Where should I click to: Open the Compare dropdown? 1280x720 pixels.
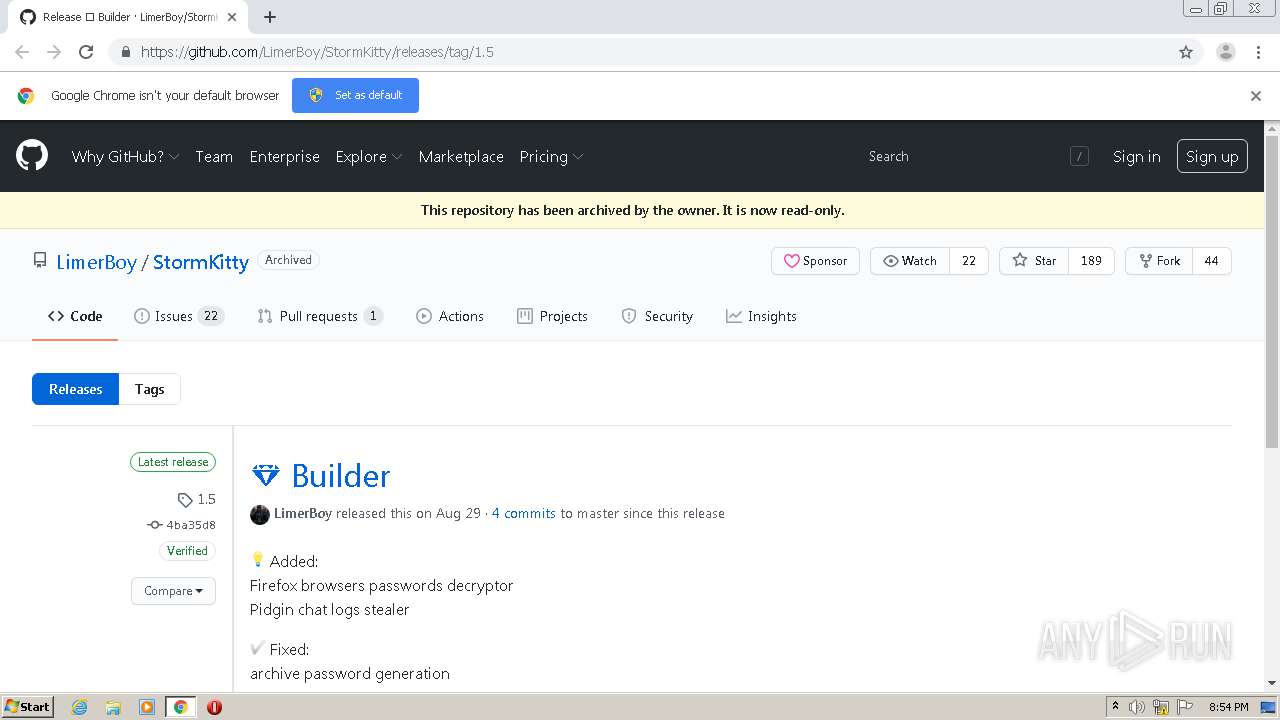(x=173, y=591)
